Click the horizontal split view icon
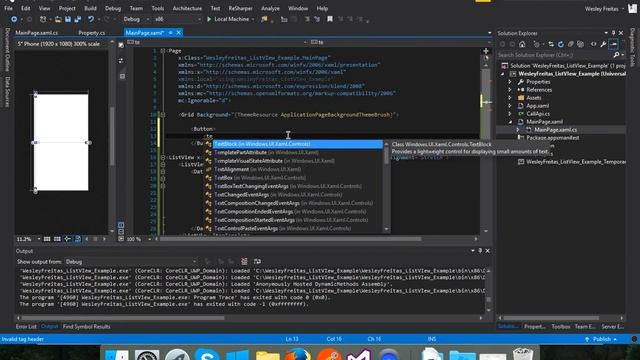640x360 pixels. (121, 232)
